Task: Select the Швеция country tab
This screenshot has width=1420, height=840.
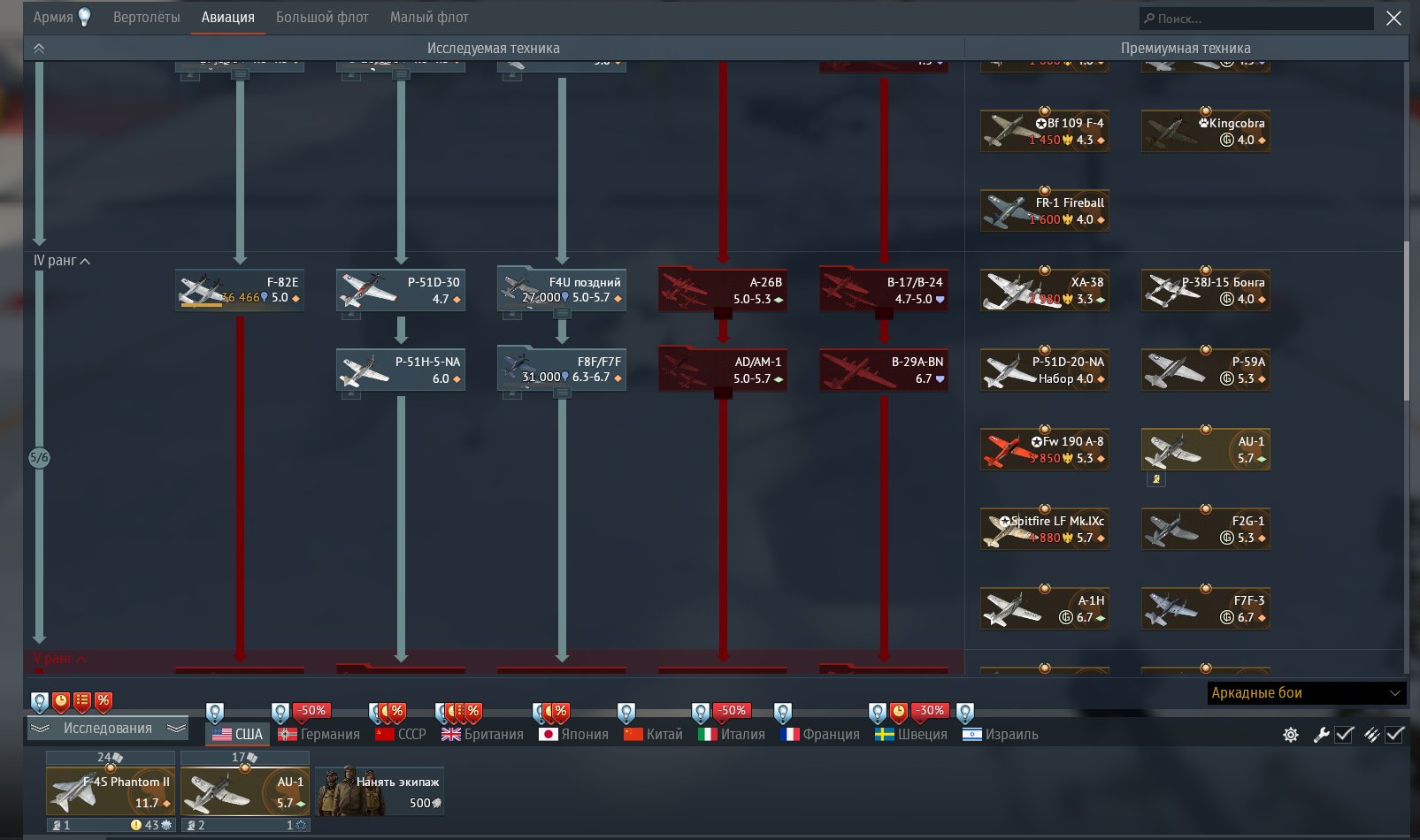Action: point(910,735)
